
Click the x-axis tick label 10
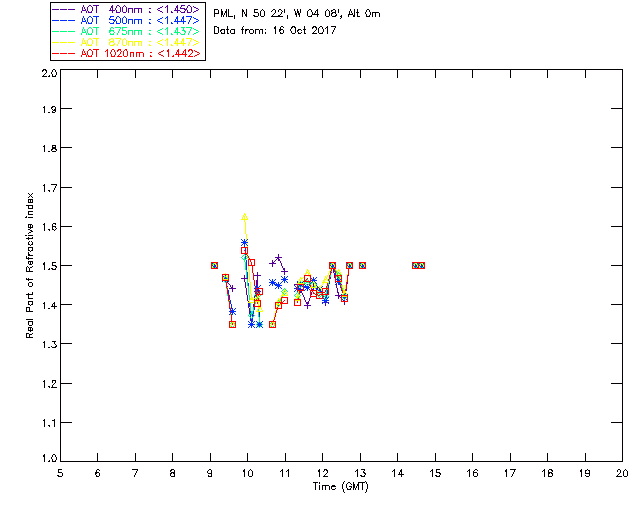(247, 473)
